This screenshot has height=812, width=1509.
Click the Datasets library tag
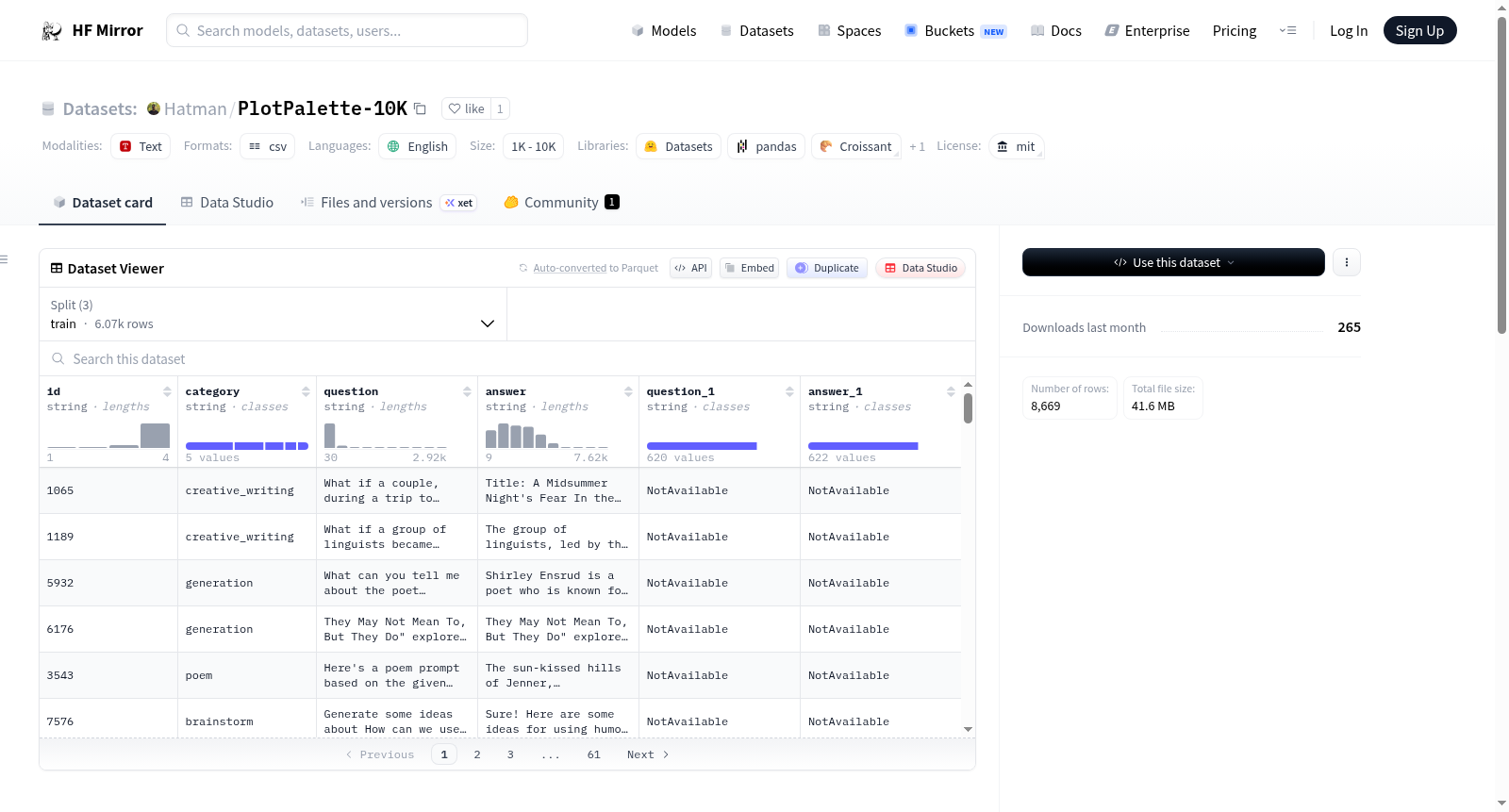click(x=678, y=146)
